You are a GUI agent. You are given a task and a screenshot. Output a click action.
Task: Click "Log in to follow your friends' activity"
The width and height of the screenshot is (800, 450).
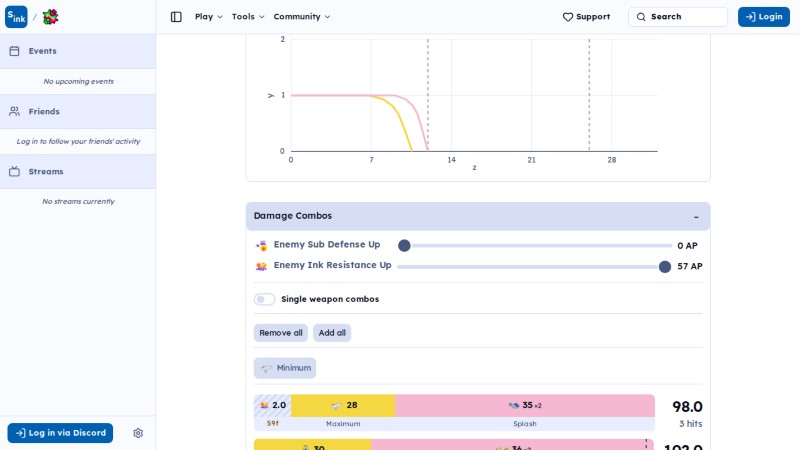(78, 142)
